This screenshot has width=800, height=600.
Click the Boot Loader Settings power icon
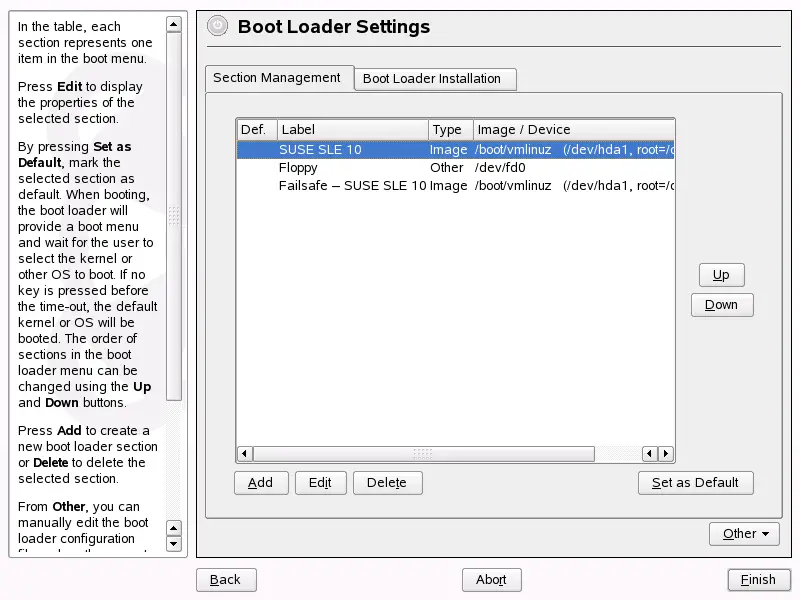pos(217,26)
